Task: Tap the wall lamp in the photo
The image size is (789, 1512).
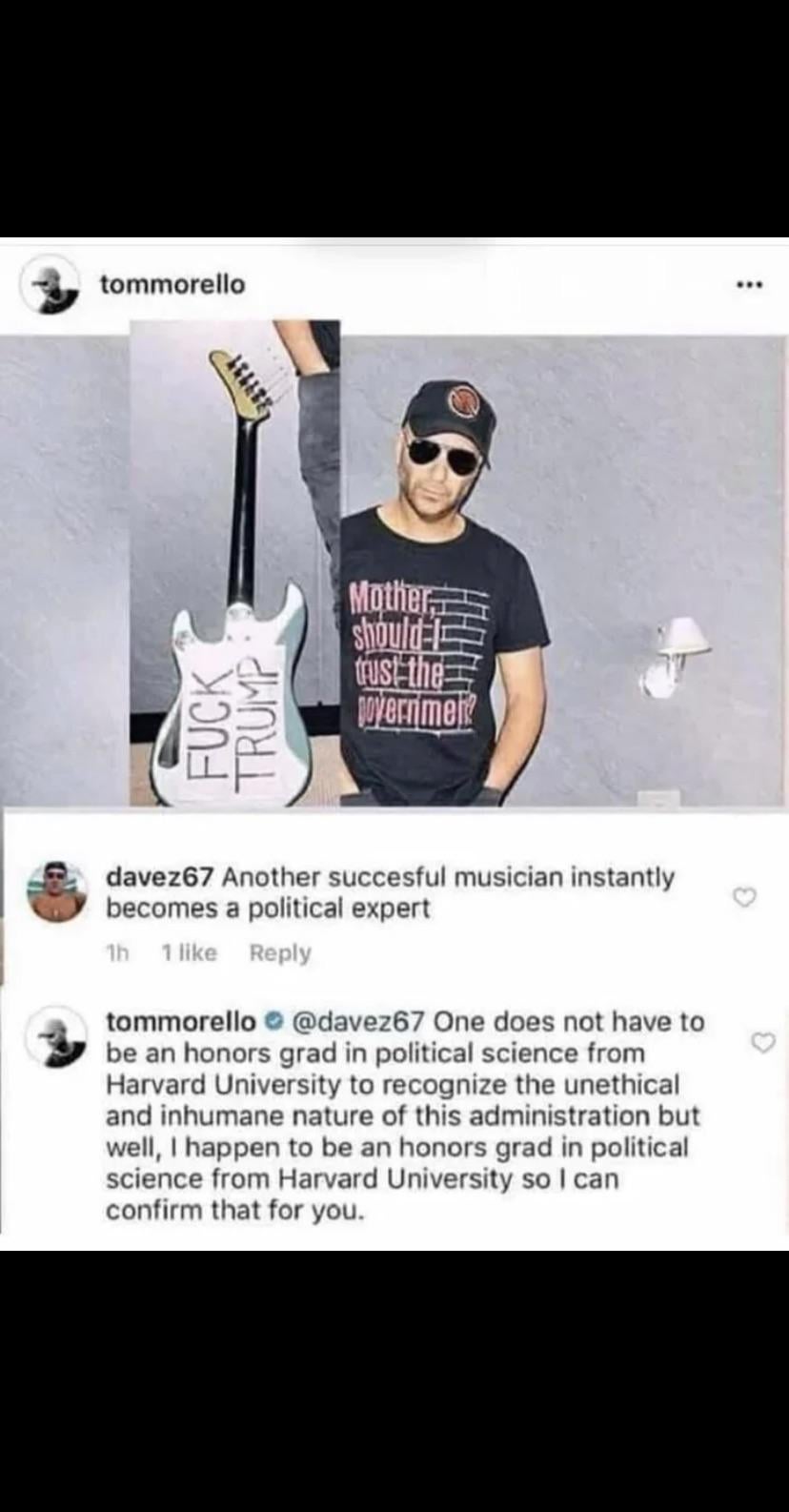Action: [x=678, y=653]
